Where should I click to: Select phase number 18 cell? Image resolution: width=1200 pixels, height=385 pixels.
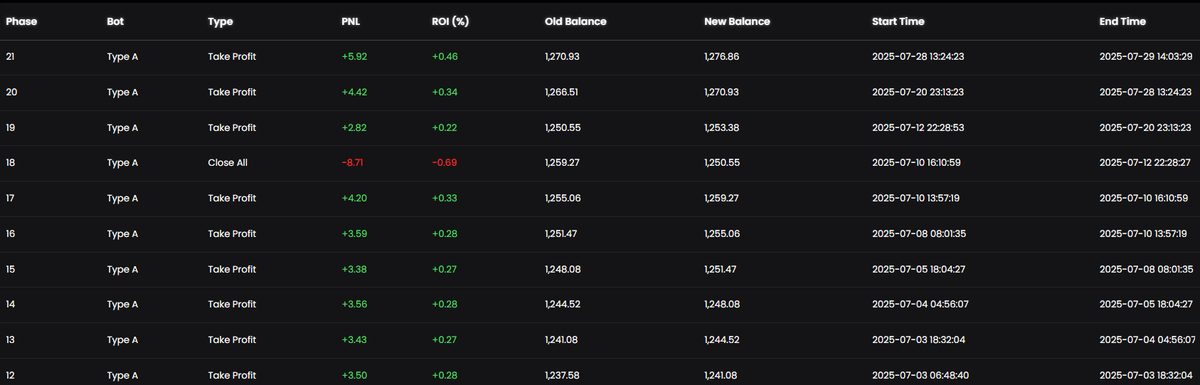(x=11, y=163)
